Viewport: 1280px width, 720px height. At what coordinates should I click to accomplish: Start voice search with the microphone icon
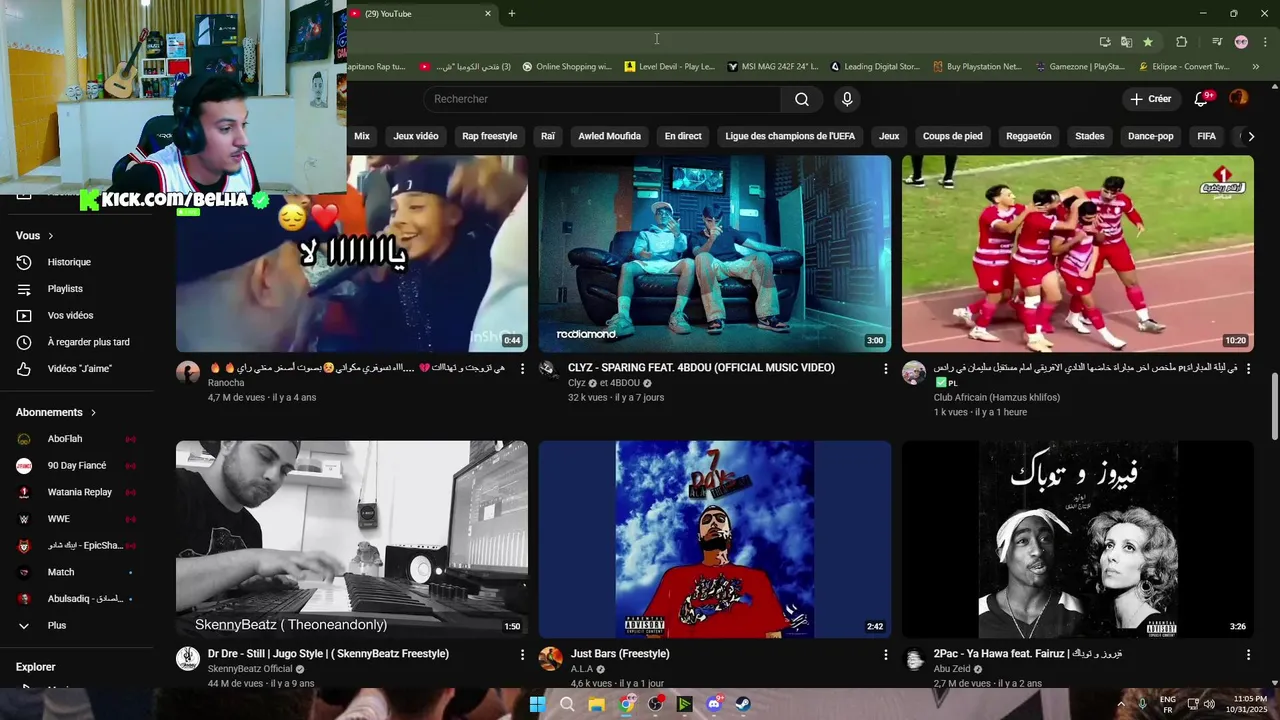[x=847, y=99]
